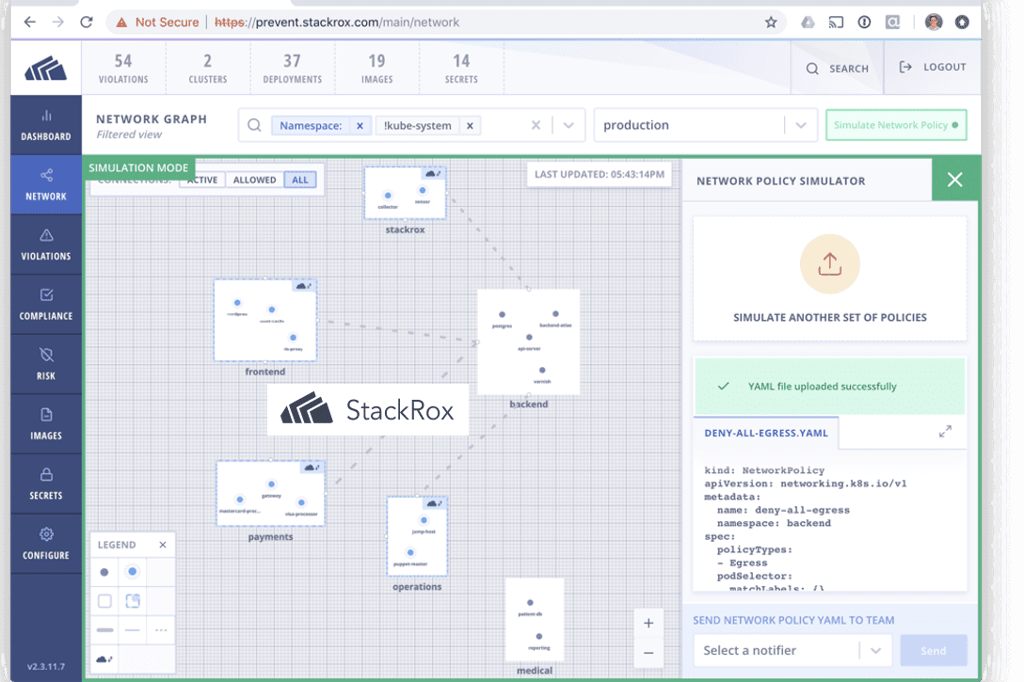Select the backend namespace box
Viewport: 1024px width, 682px height.
pos(528,342)
